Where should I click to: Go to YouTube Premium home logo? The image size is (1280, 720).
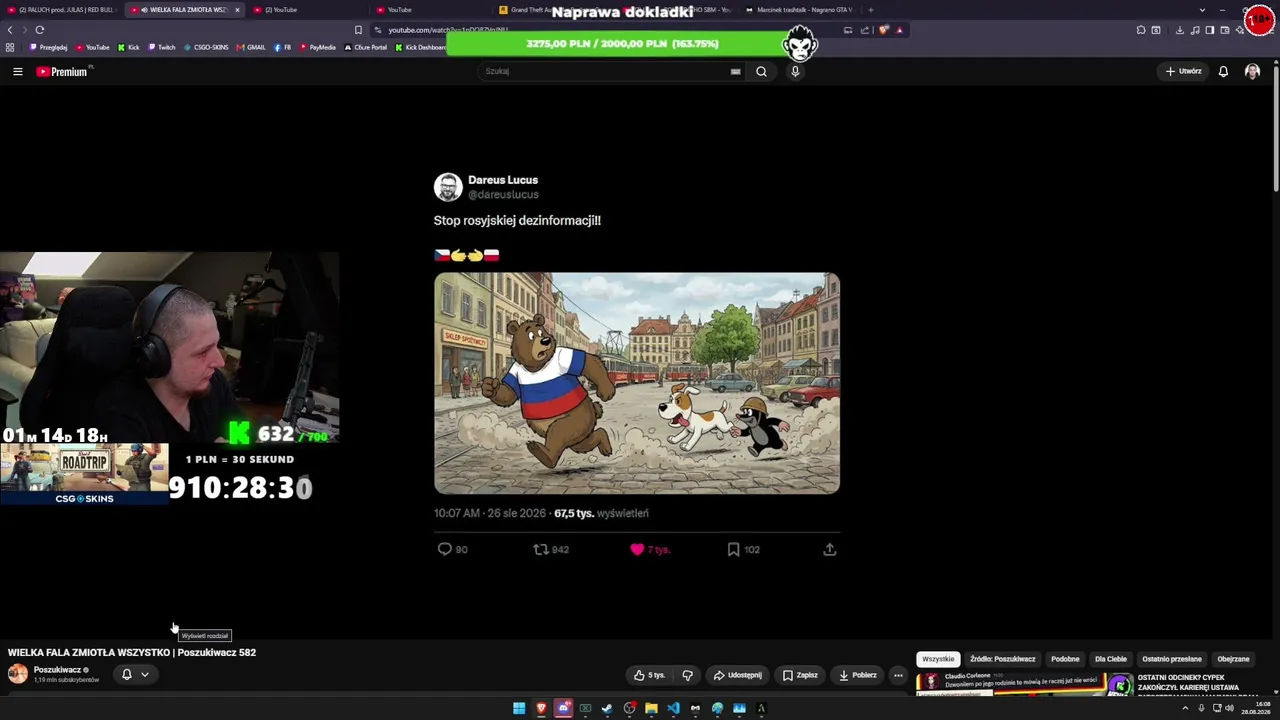tap(62, 72)
